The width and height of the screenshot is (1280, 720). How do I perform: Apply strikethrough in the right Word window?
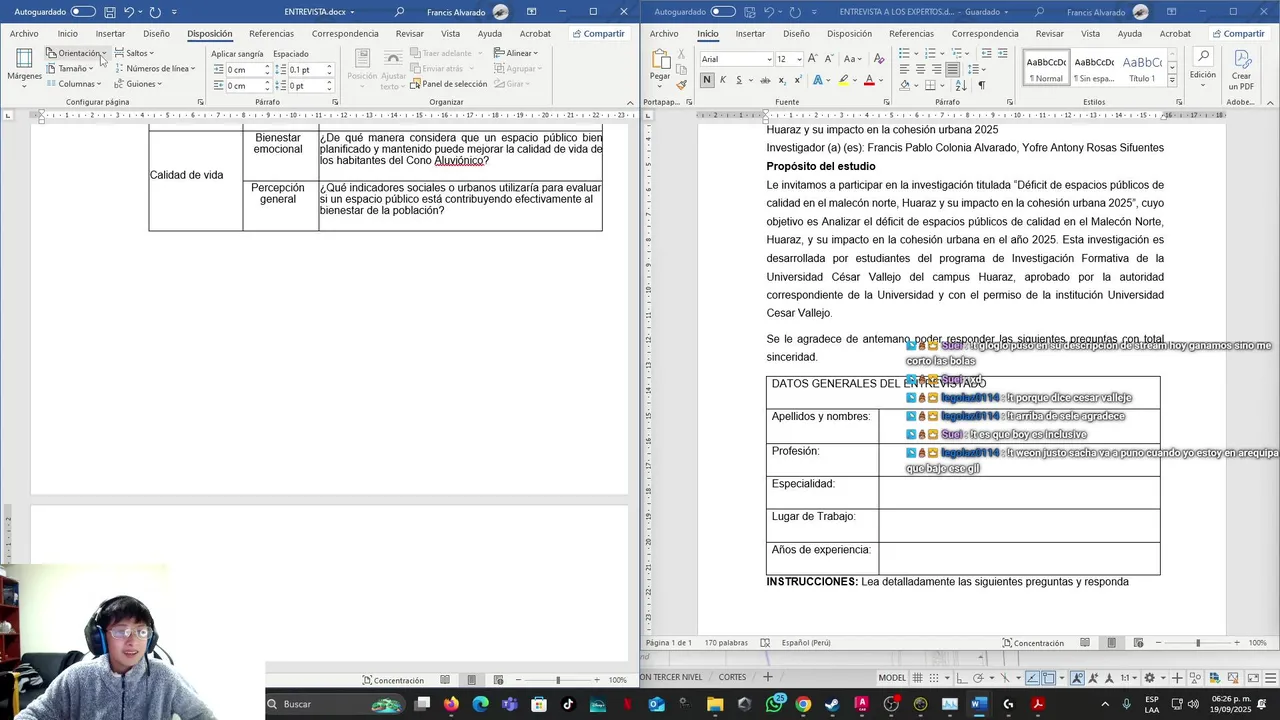(765, 80)
